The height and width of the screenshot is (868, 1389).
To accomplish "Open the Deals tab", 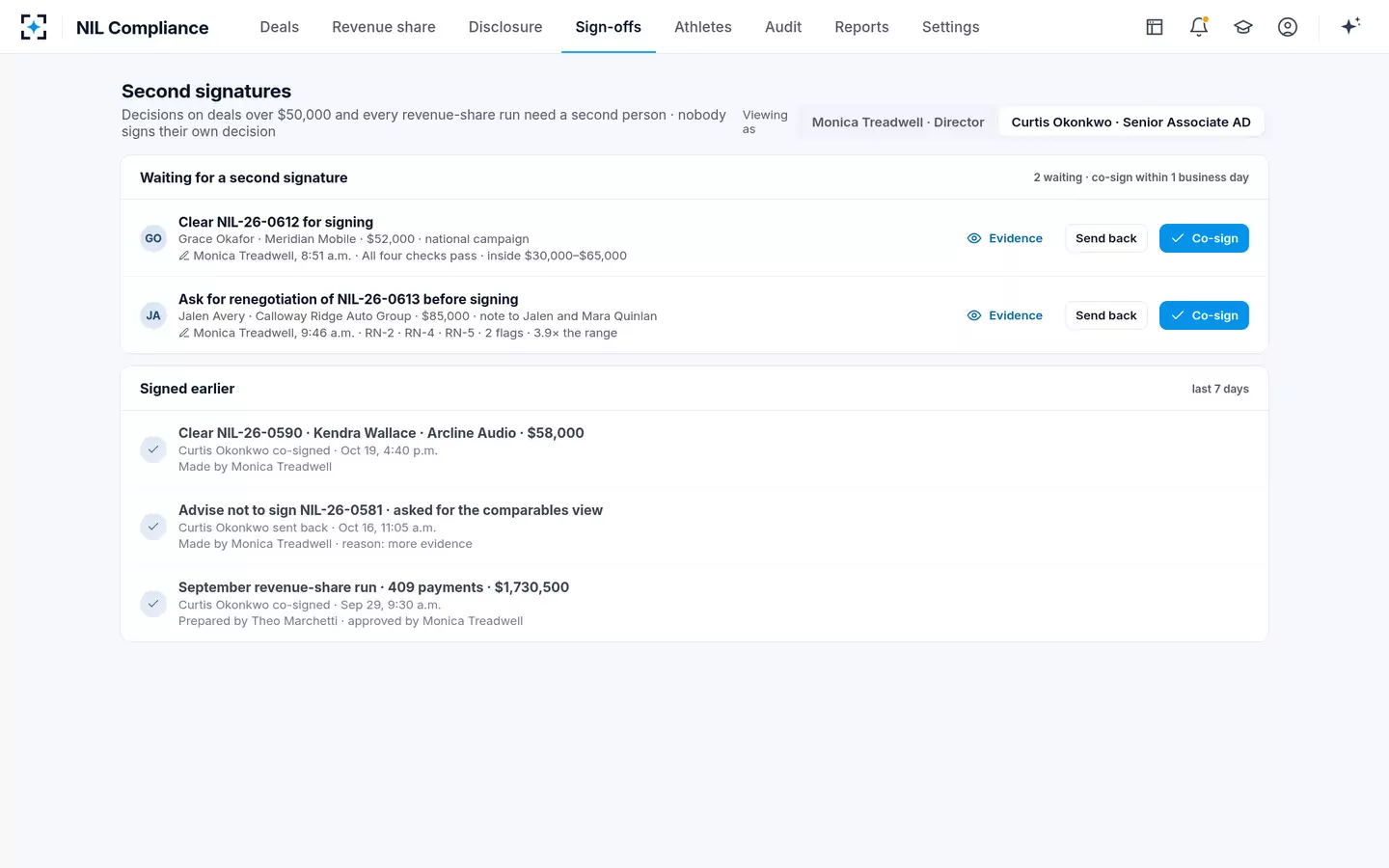I will pos(280,27).
